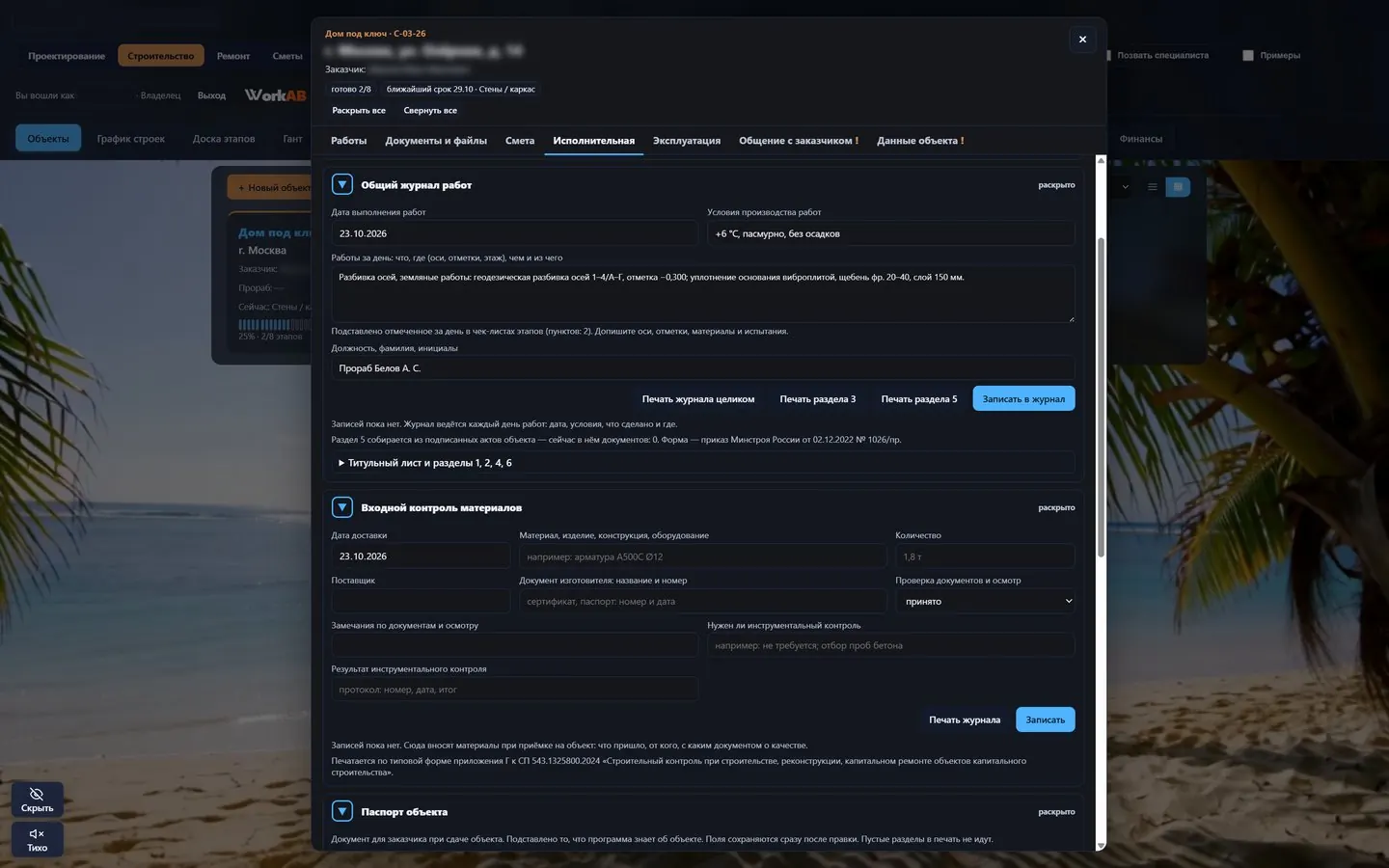
Task: Click the Записать button for materials
Action: [1046, 719]
